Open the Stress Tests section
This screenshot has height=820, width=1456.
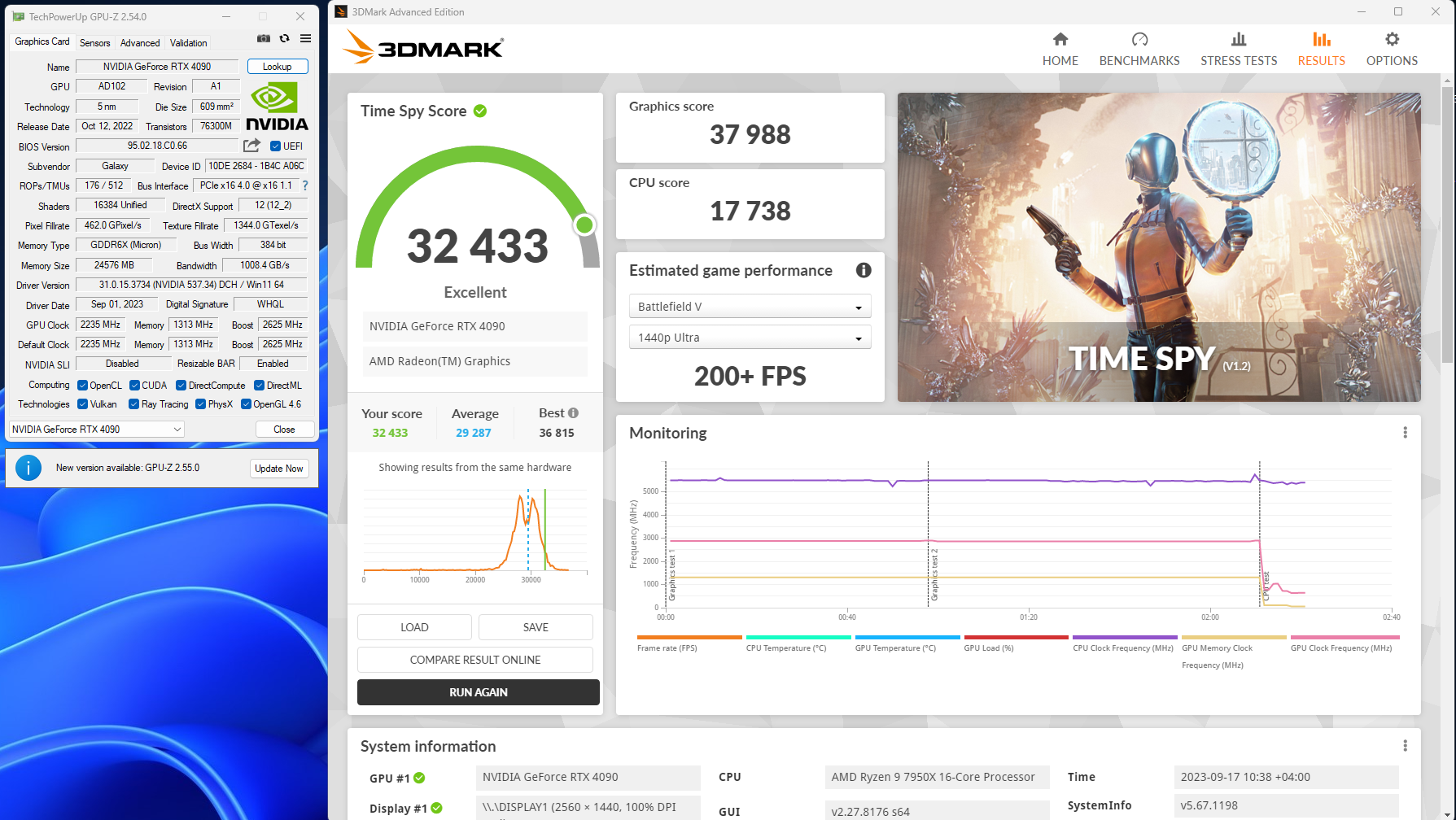[1238, 49]
